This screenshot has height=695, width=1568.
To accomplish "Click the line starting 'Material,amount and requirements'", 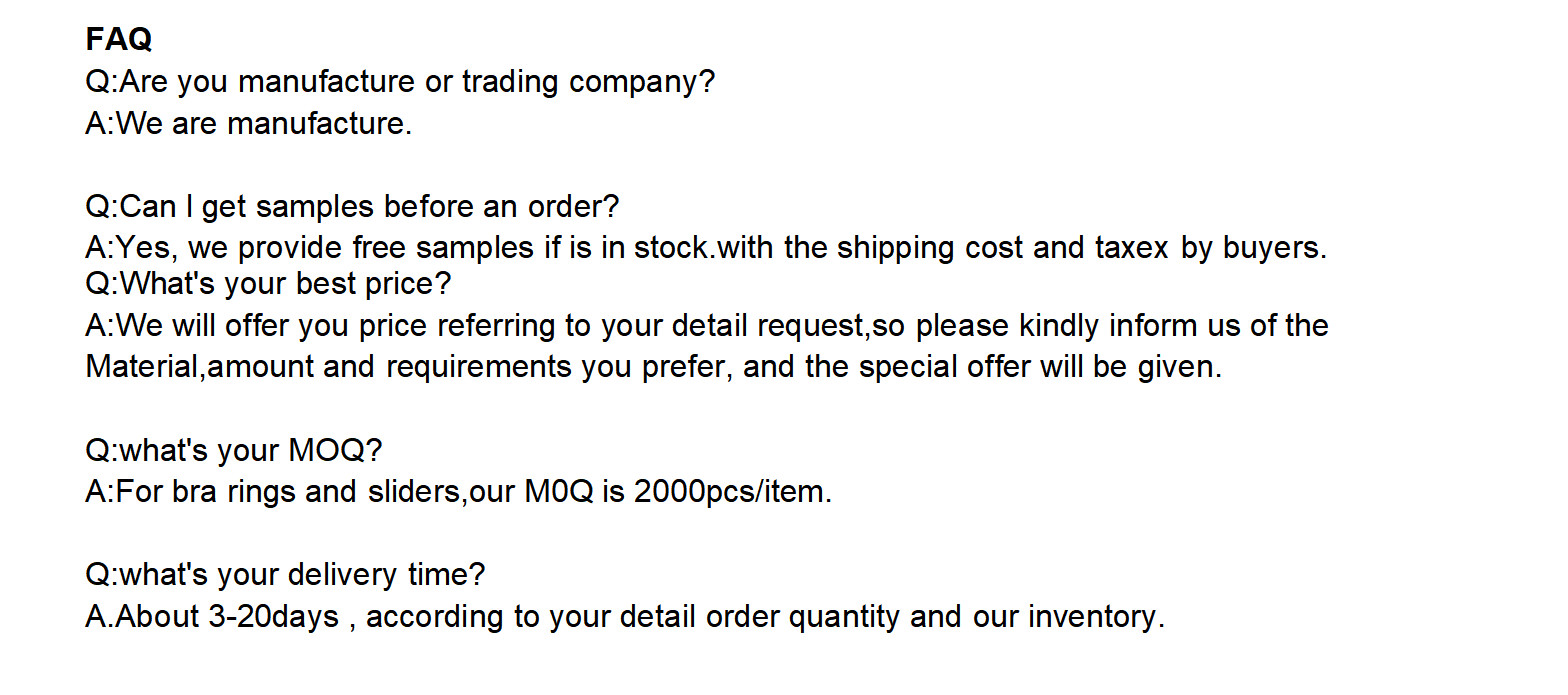I will tap(654, 367).
